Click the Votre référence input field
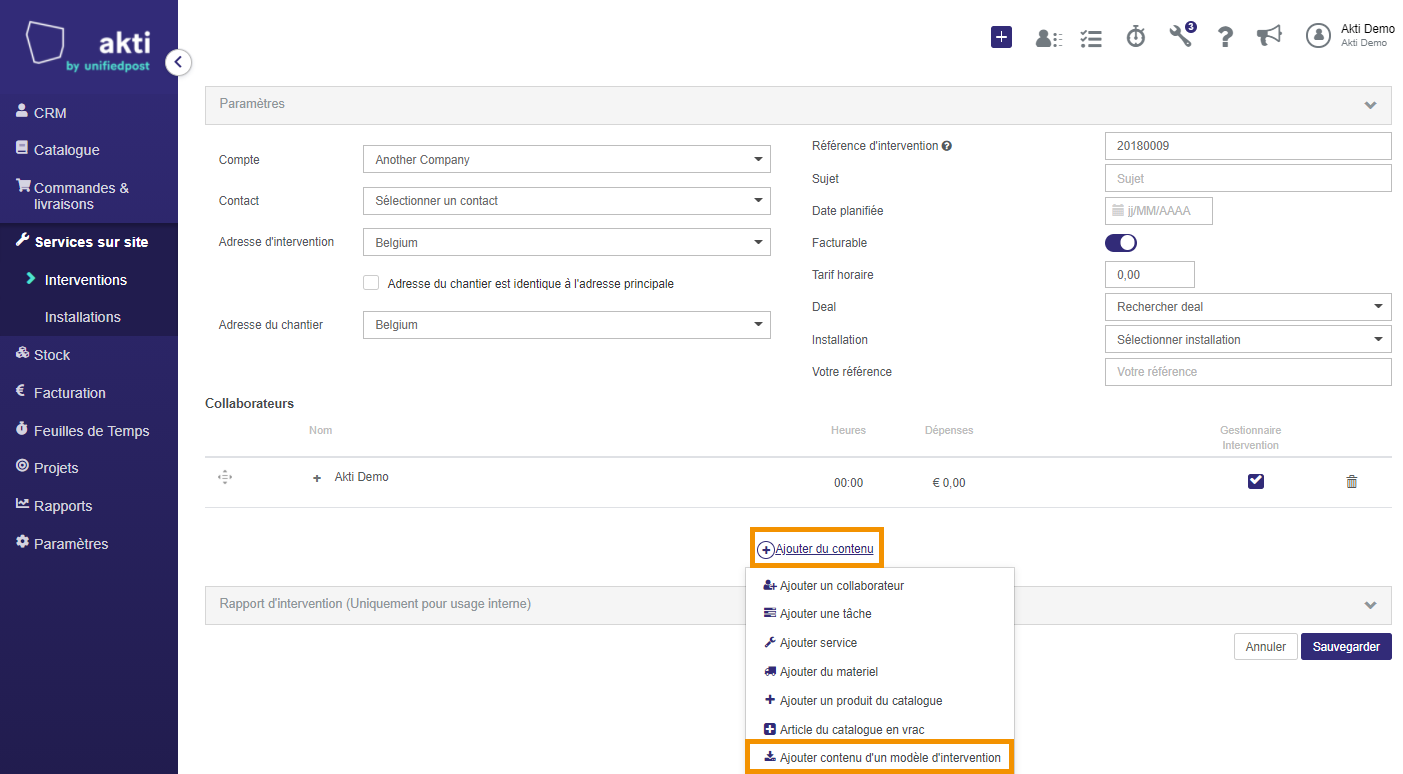 click(x=1248, y=371)
